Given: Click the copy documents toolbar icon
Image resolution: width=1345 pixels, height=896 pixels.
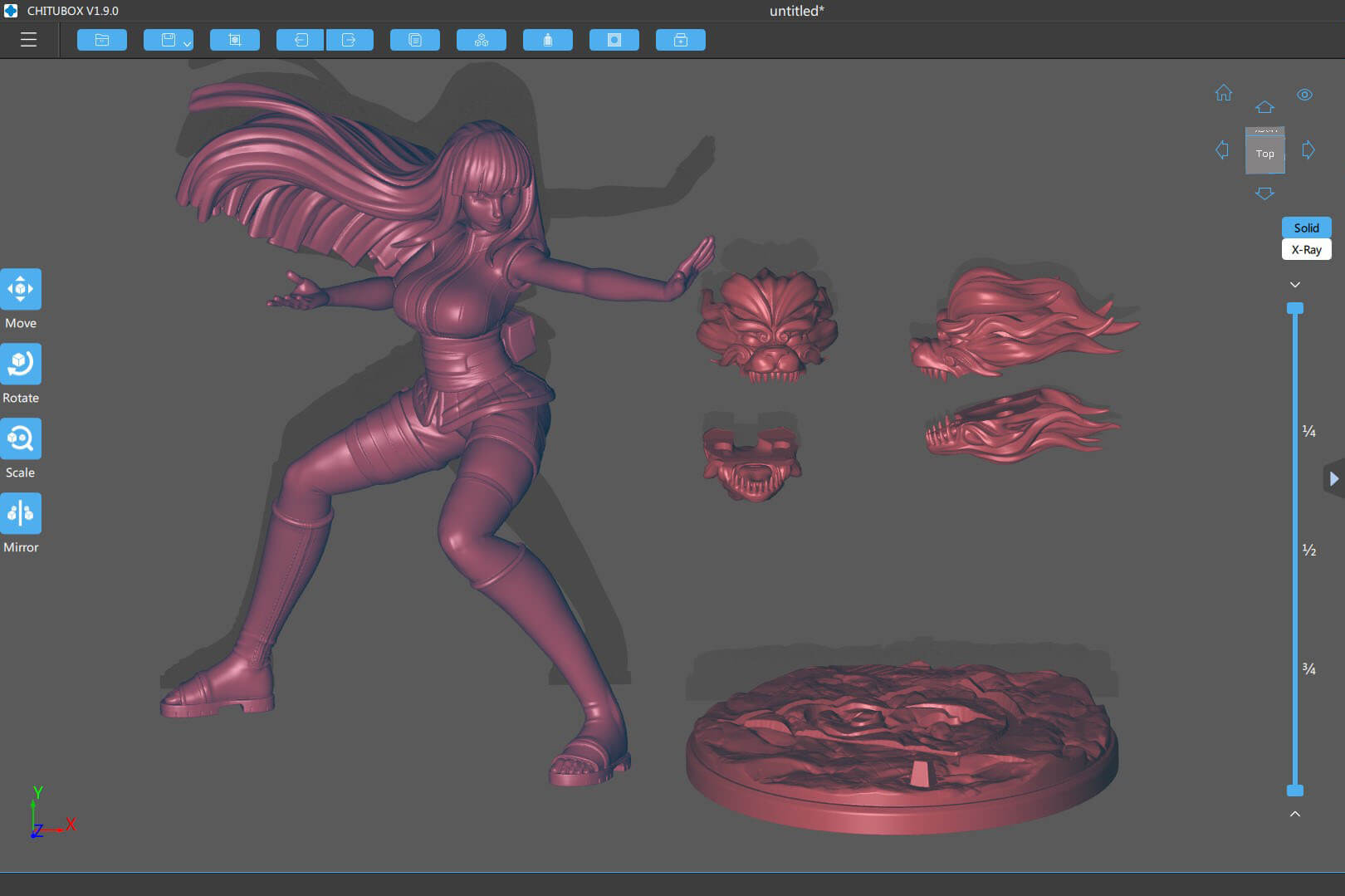Looking at the screenshot, I should [x=415, y=40].
